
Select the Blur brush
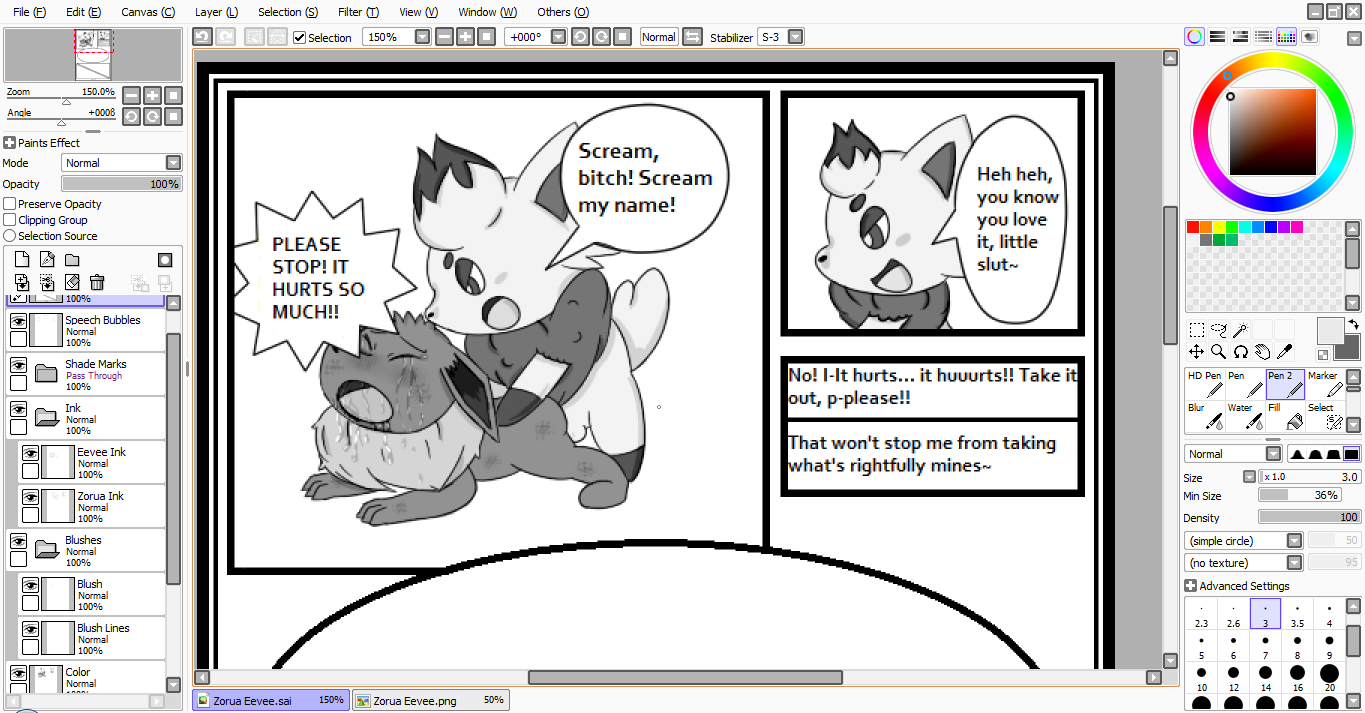tap(1205, 416)
